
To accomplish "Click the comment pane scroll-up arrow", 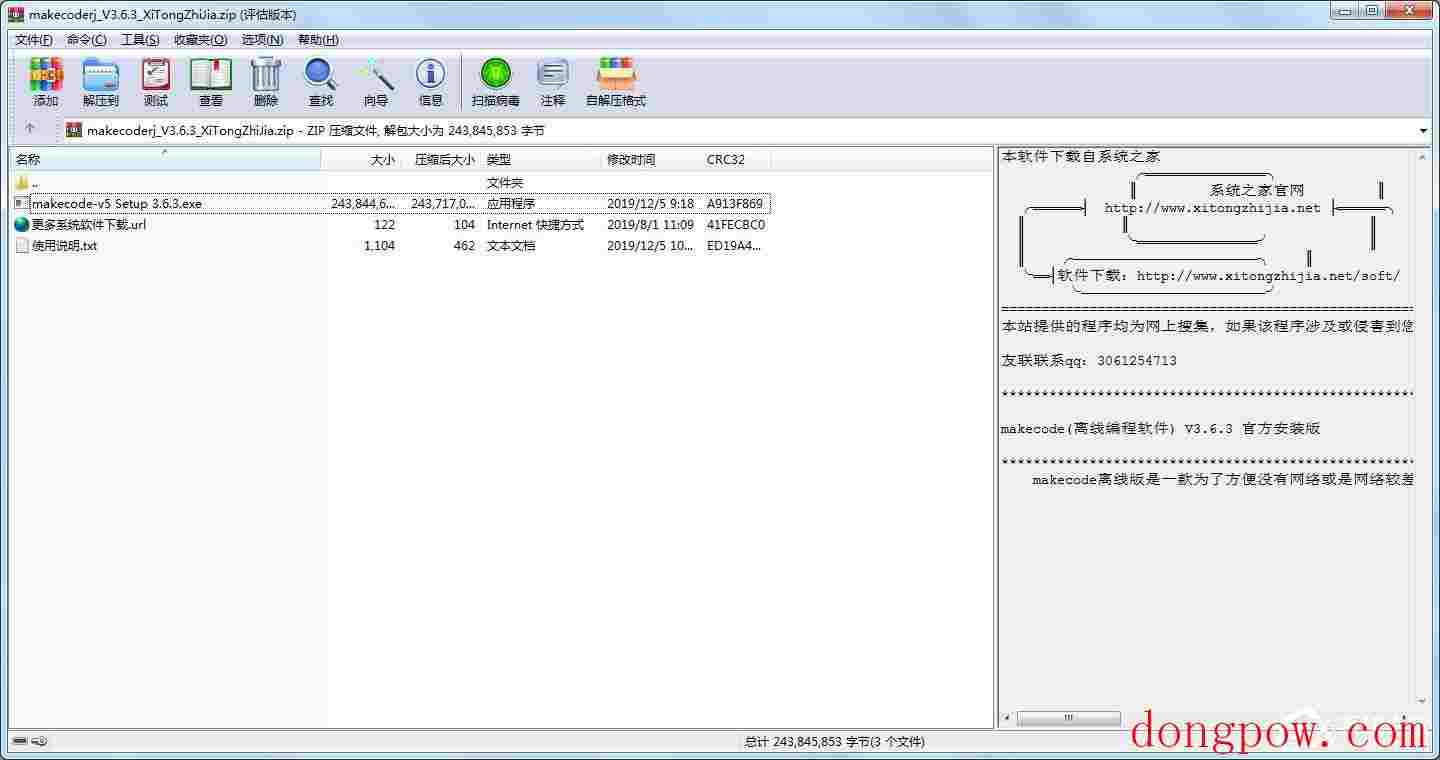I will click(1422, 158).
